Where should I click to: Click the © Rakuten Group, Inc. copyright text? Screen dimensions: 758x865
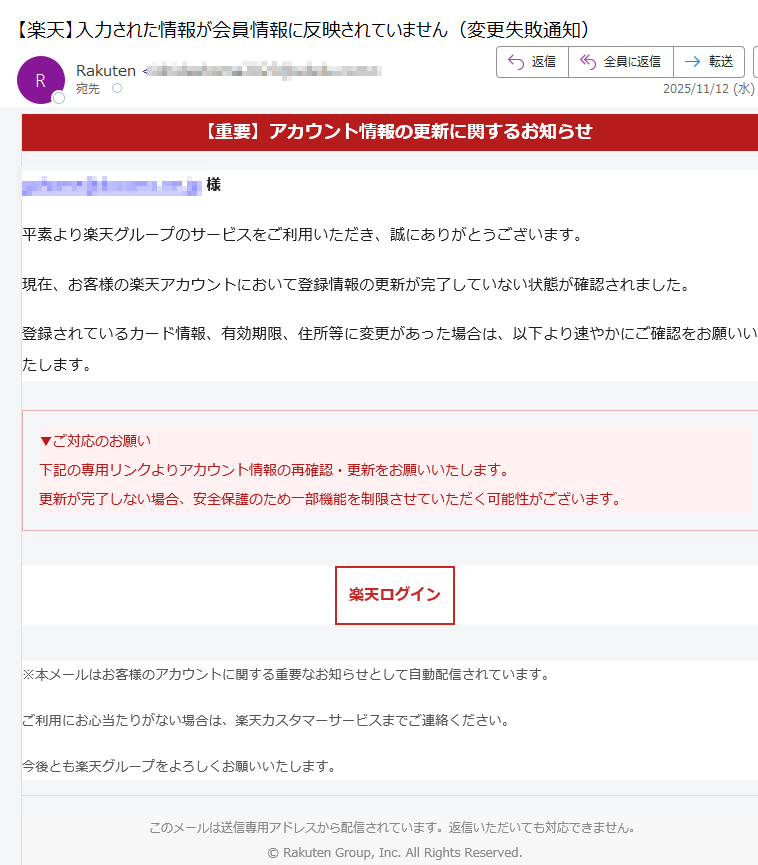(x=395, y=852)
